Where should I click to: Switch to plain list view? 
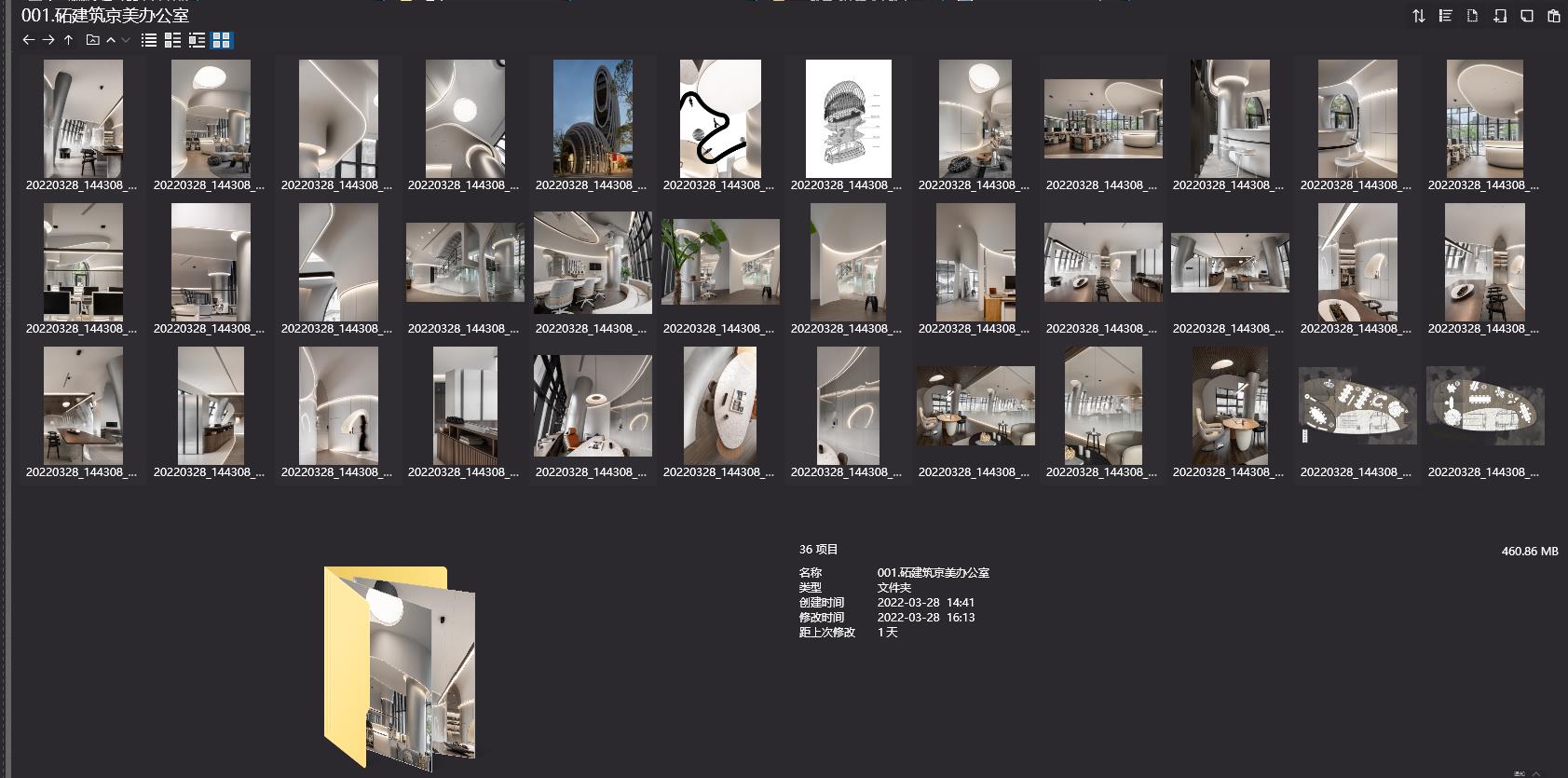coord(149,40)
